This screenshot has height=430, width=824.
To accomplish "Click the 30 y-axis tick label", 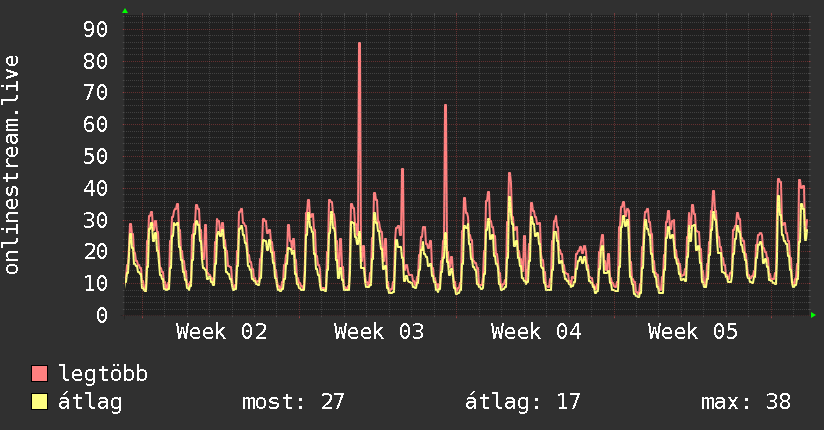I will click(x=95, y=220).
